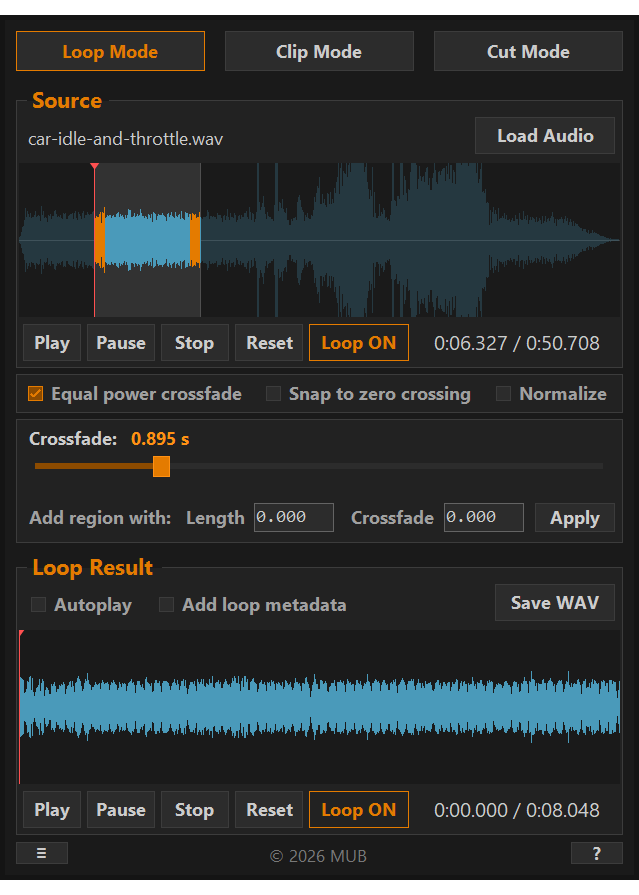
Task: Enable Add loop metadata checkbox
Action: coord(166,604)
